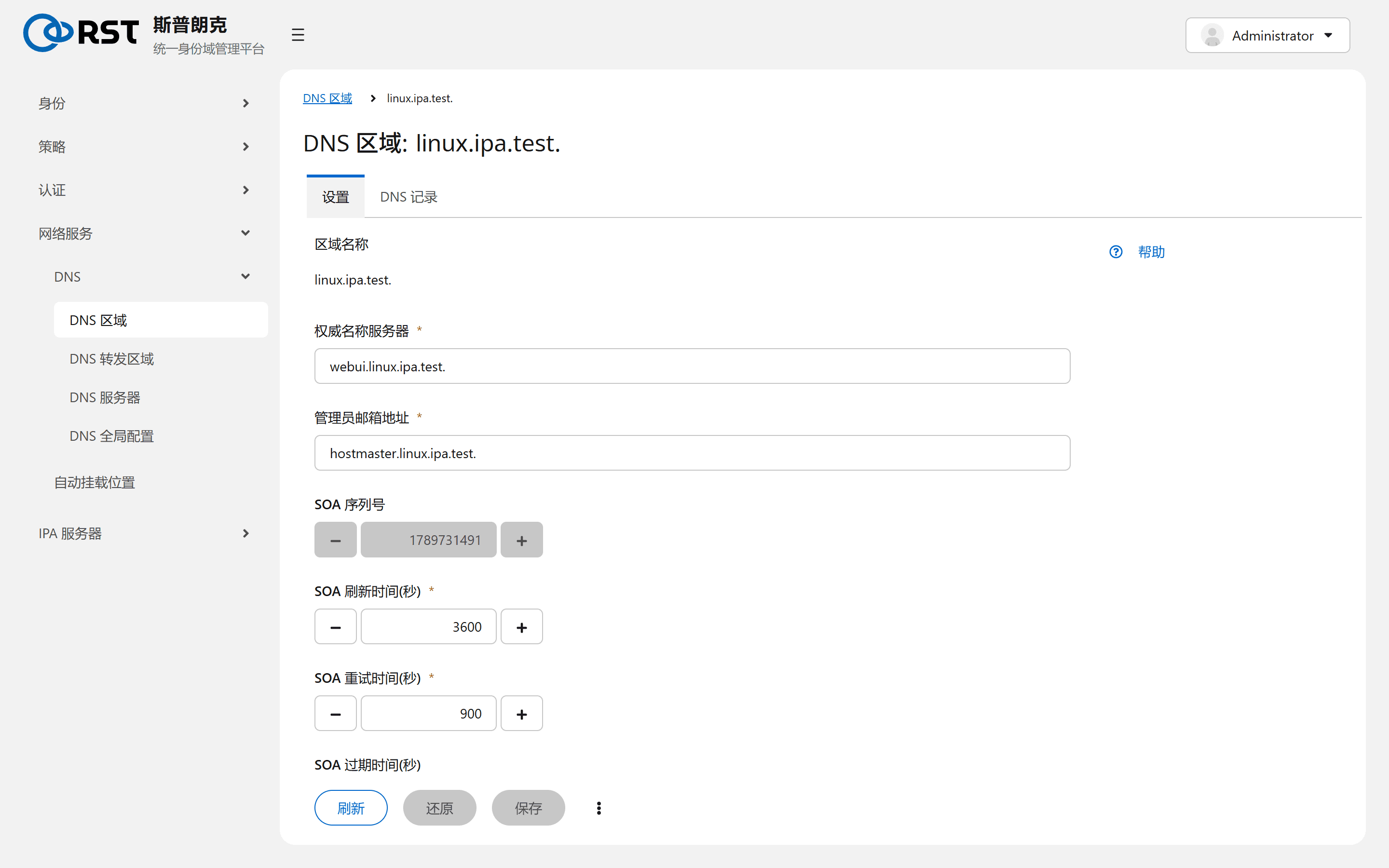The image size is (1389, 868).
Task: Expand the 身份 sidebar section
Action: pyautogui.click(x=144, y=103)
